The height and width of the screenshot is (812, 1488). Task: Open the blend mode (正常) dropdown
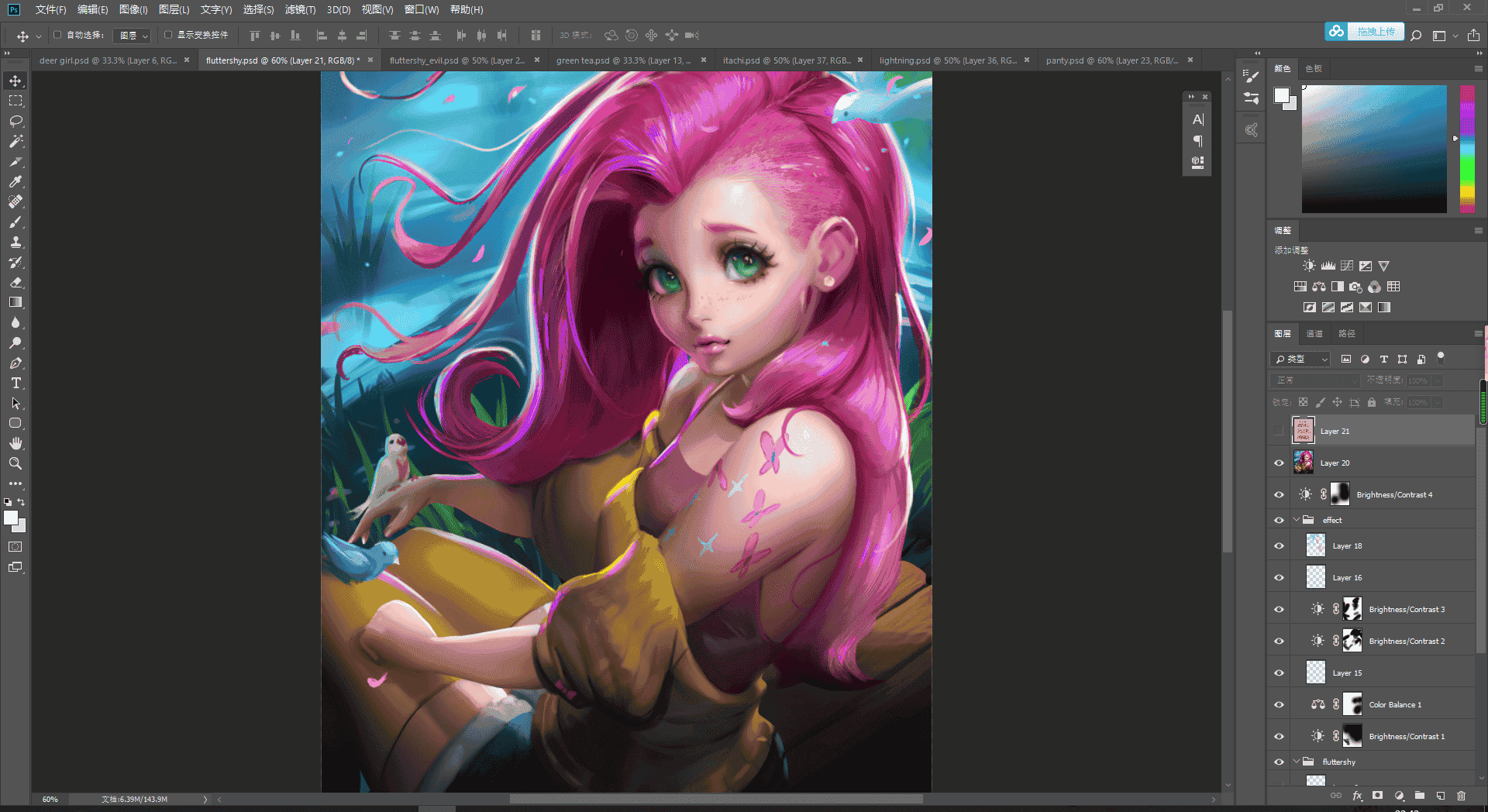[x=1315, y=380]
